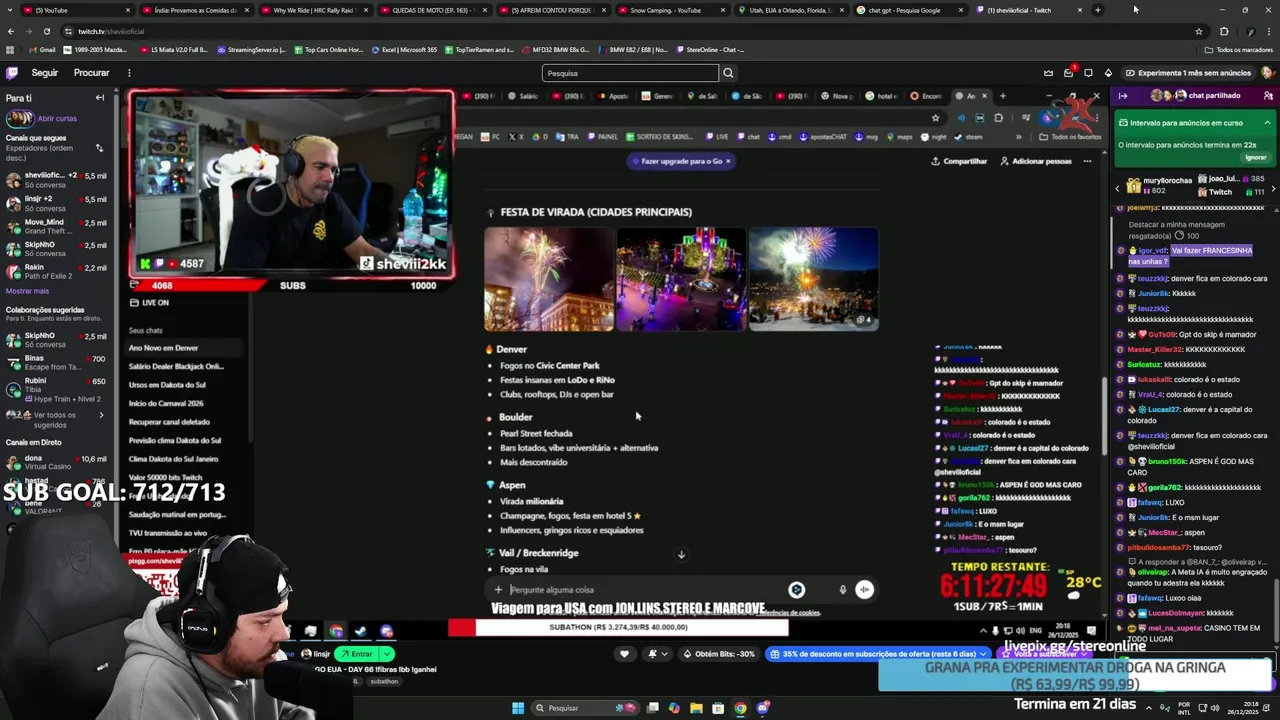The image size is (1280, 720).
Task: Open Binas suggested channel
Action: tap(56, 362)
